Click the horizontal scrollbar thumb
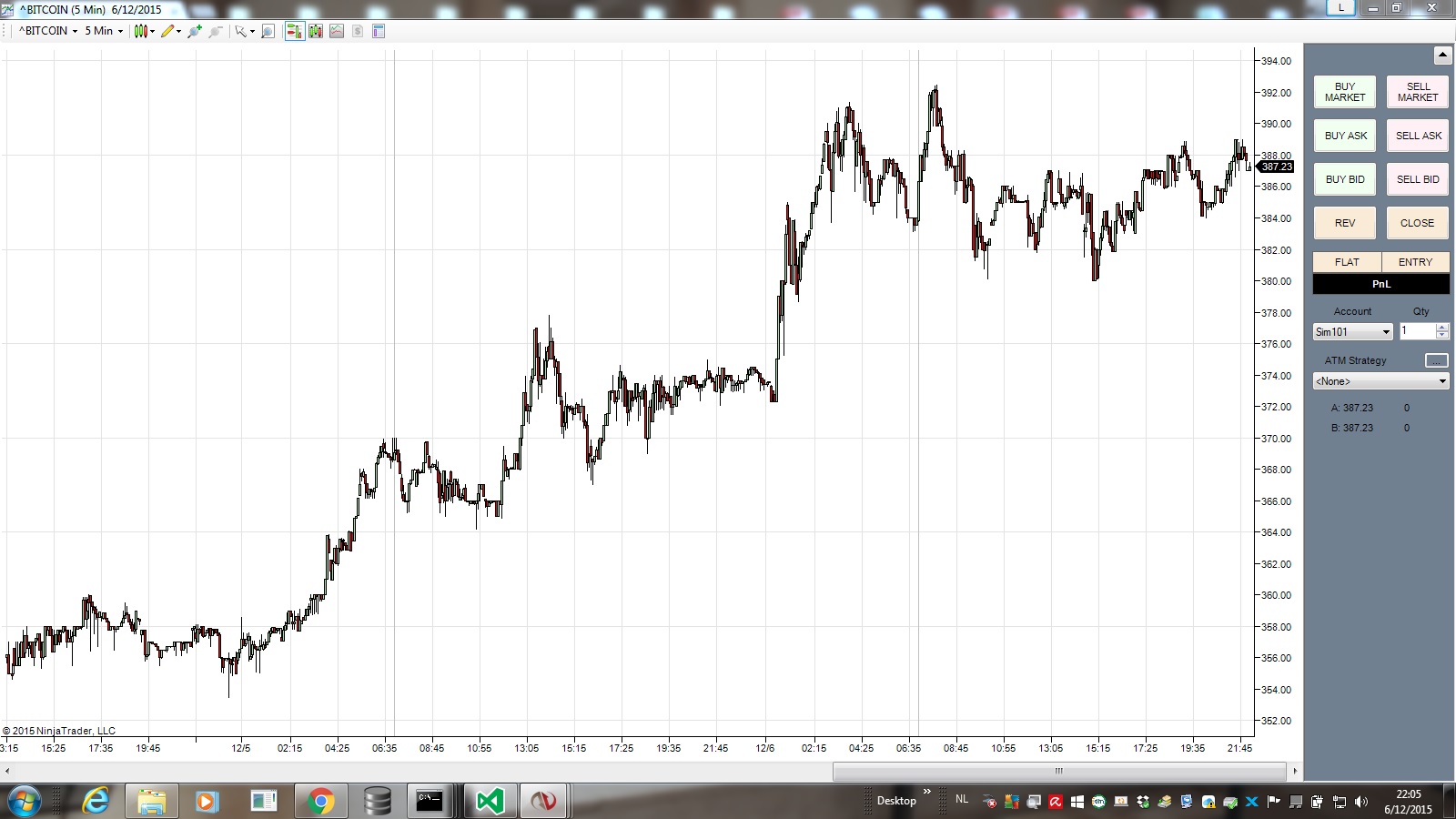 point(1058,771)
